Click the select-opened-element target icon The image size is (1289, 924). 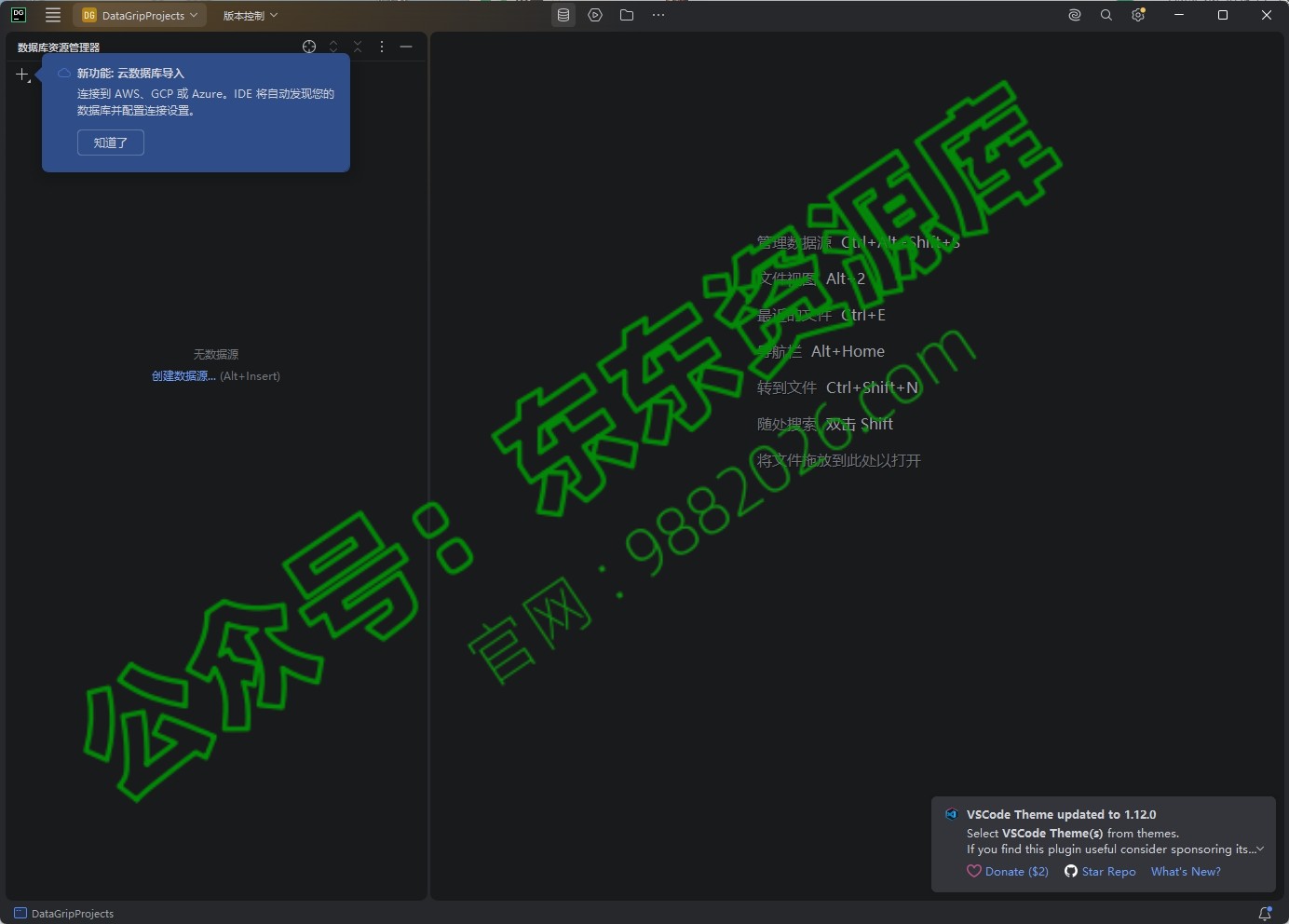click(x=308, y=47)
